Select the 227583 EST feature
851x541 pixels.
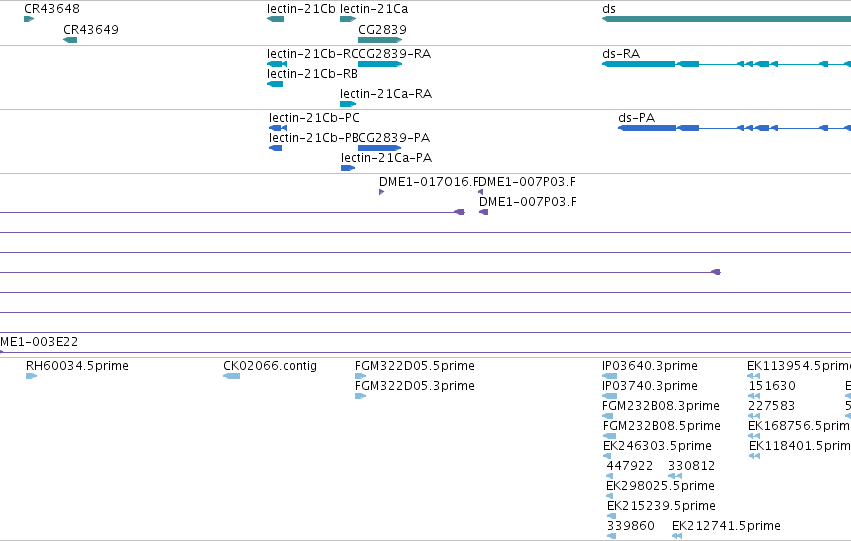tap(754, 416)
